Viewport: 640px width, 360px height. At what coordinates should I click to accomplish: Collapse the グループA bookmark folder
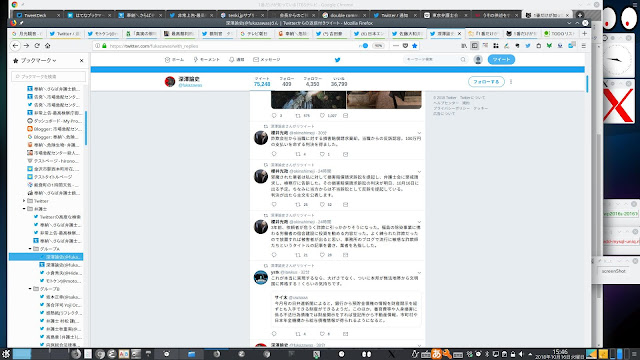pos(30,249)
